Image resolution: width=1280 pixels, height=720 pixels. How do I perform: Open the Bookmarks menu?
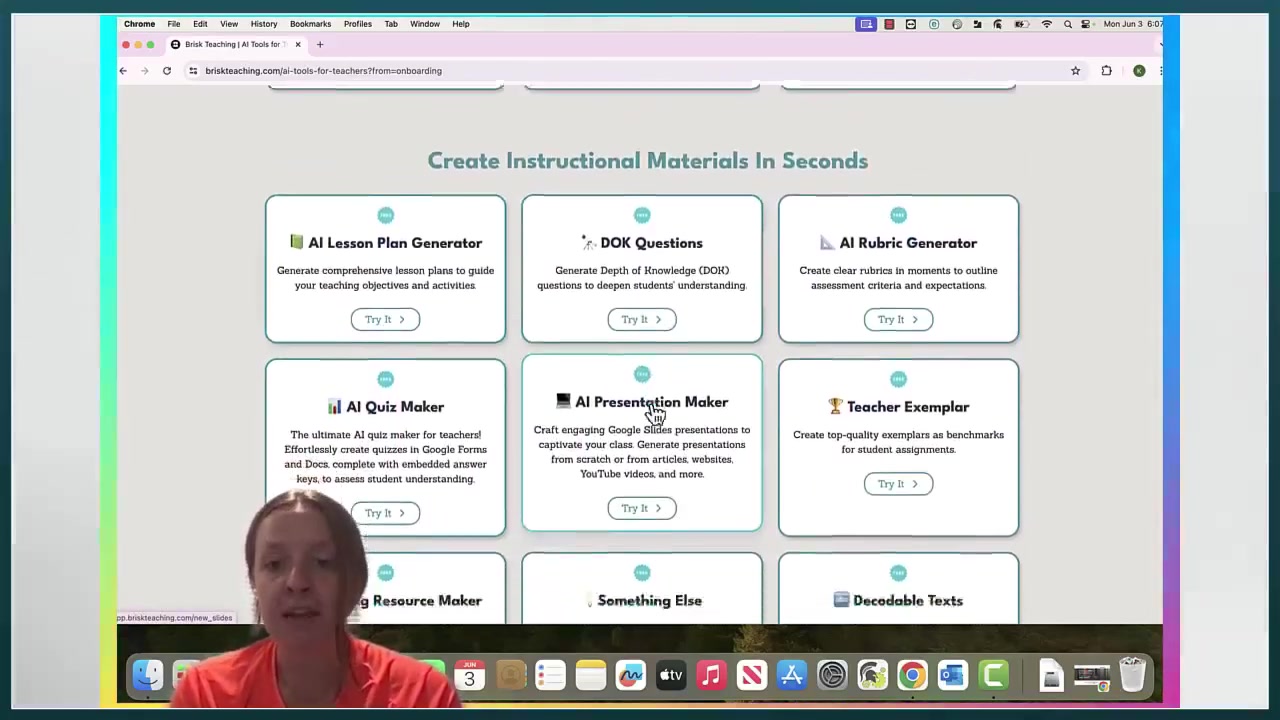310,23
